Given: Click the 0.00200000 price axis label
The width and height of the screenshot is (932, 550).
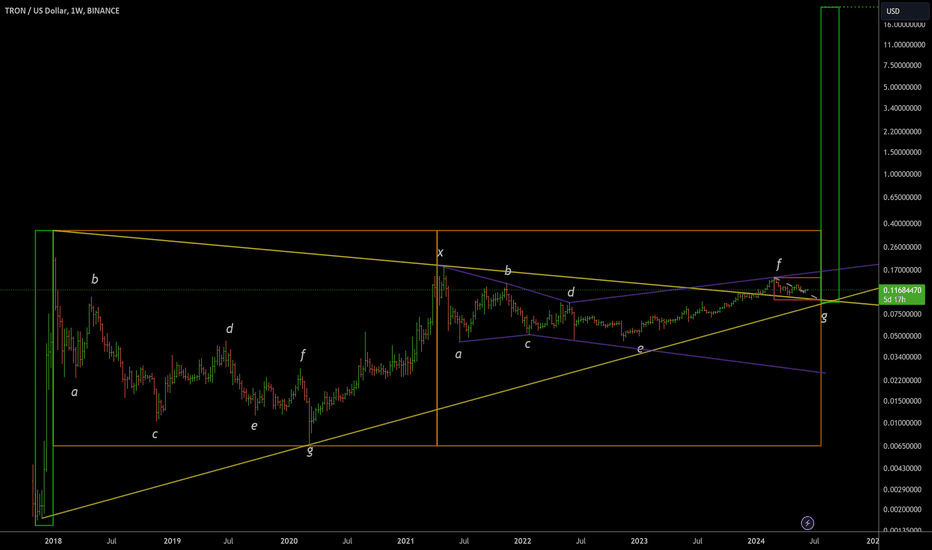Looking at the screenshot, I should pos(902,510).
